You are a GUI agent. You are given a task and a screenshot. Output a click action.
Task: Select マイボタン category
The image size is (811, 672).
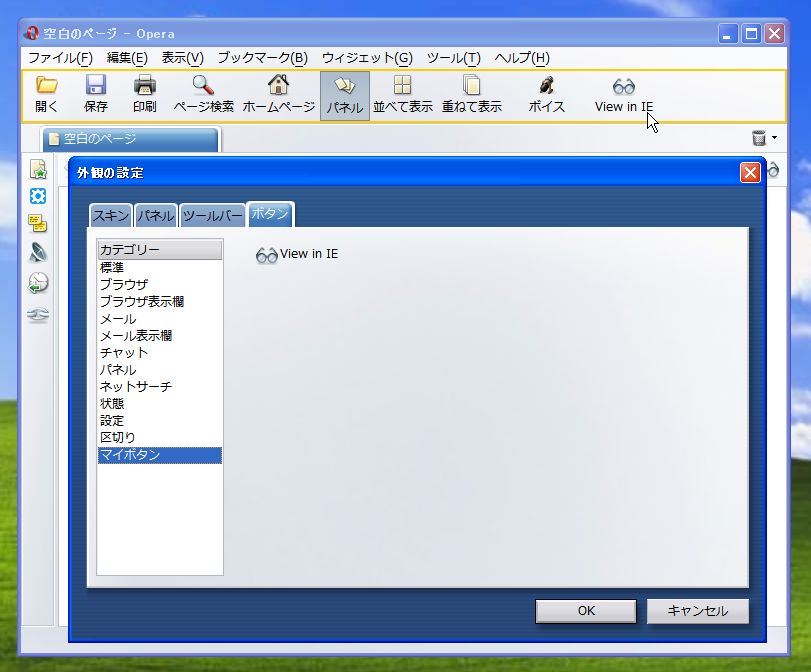tap(160, 455)
